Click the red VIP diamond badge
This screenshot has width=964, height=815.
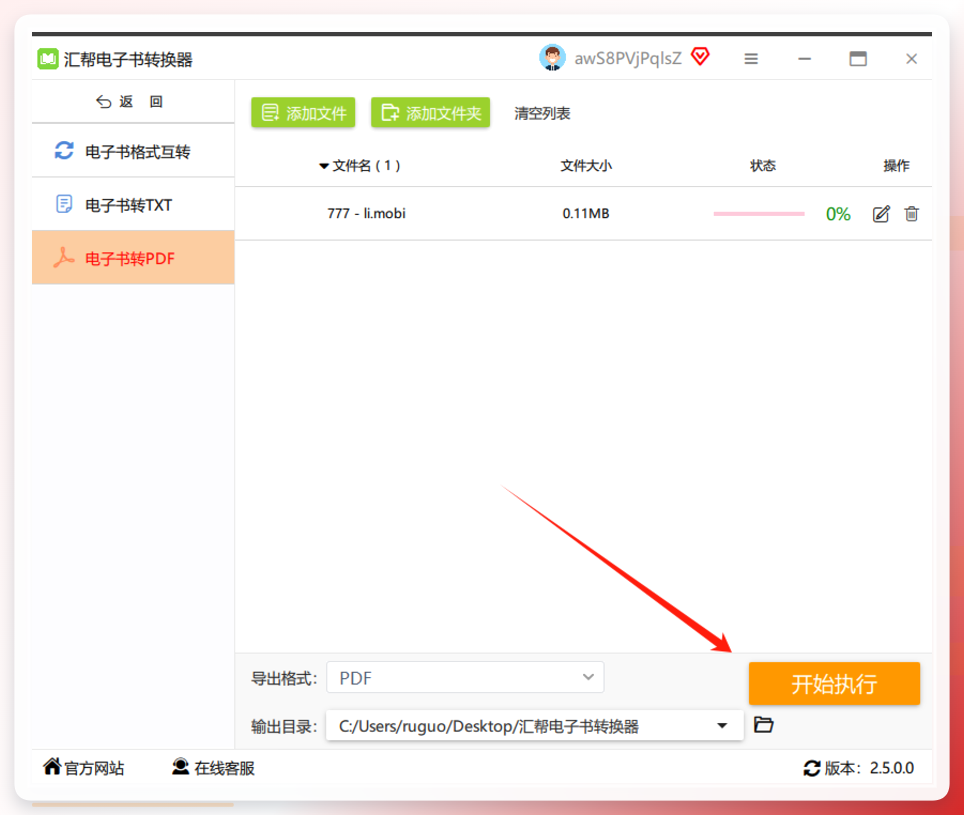click(x=700, y=57)
